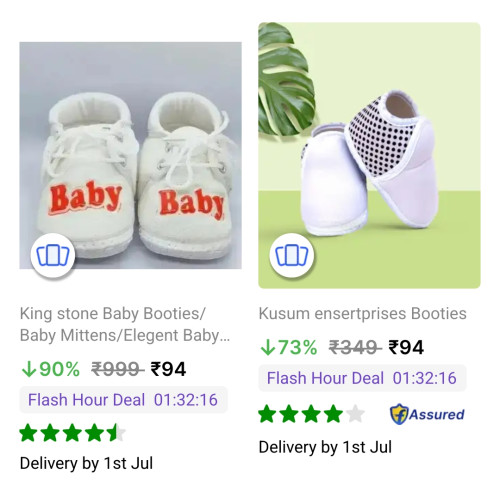Image resolution: width=500 pixels, height=500 pixels.
Task: Open similar products icon on Kusum booties
Action: pos(292,256)
